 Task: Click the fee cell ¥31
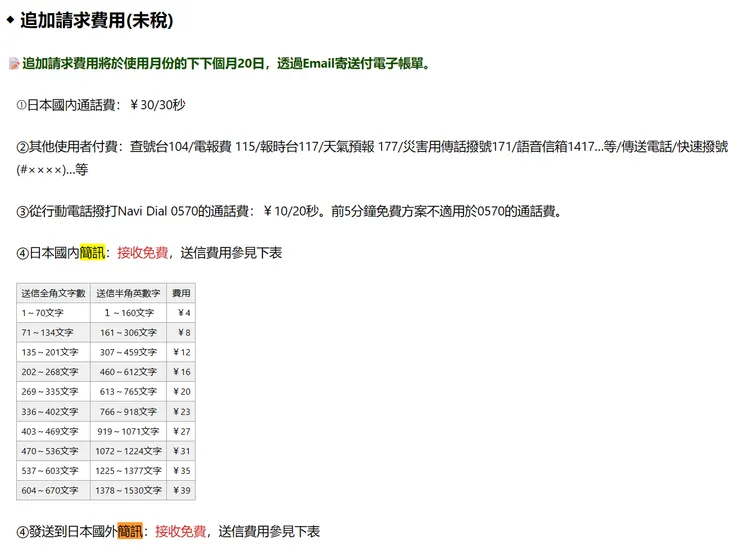(181, 451)
